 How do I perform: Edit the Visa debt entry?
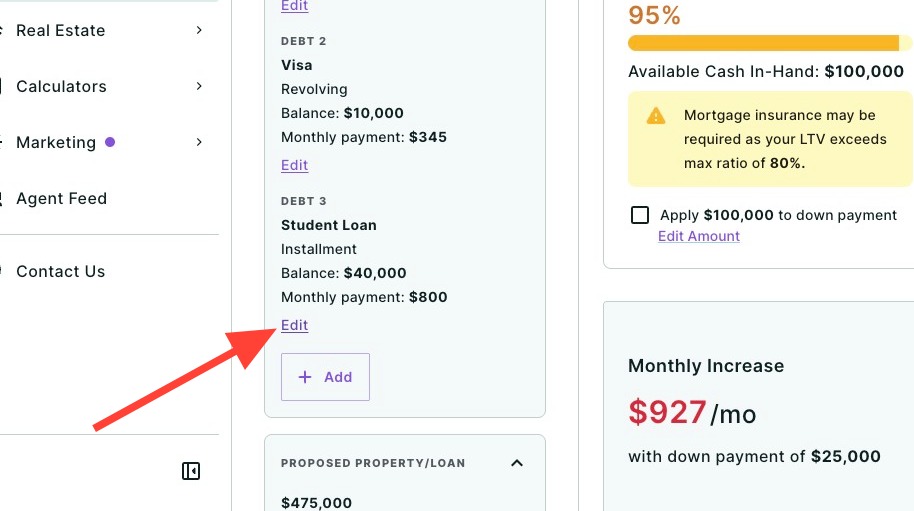[294, 165]
